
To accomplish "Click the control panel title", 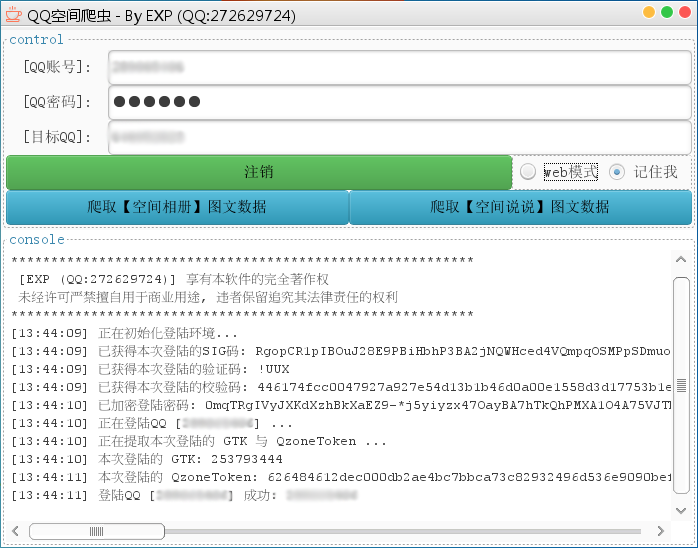I will (x=36, y=40).
